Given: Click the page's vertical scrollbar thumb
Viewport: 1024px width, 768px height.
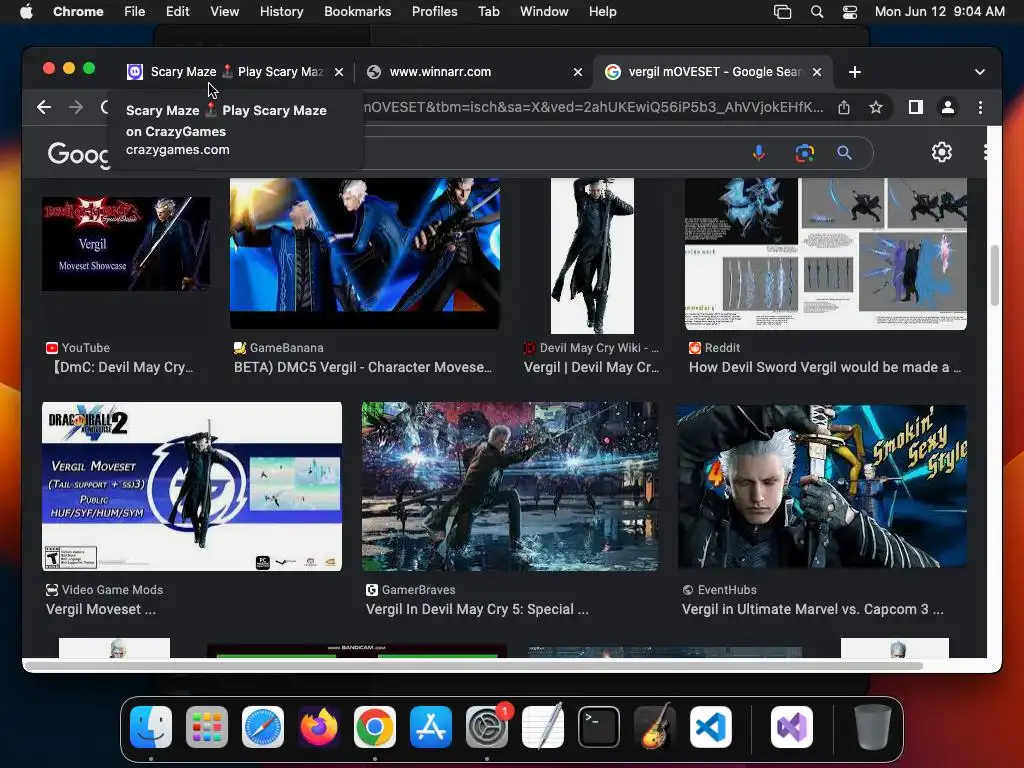Looking at the screenshot, I should pyautogui.click(x=994, y=276).
